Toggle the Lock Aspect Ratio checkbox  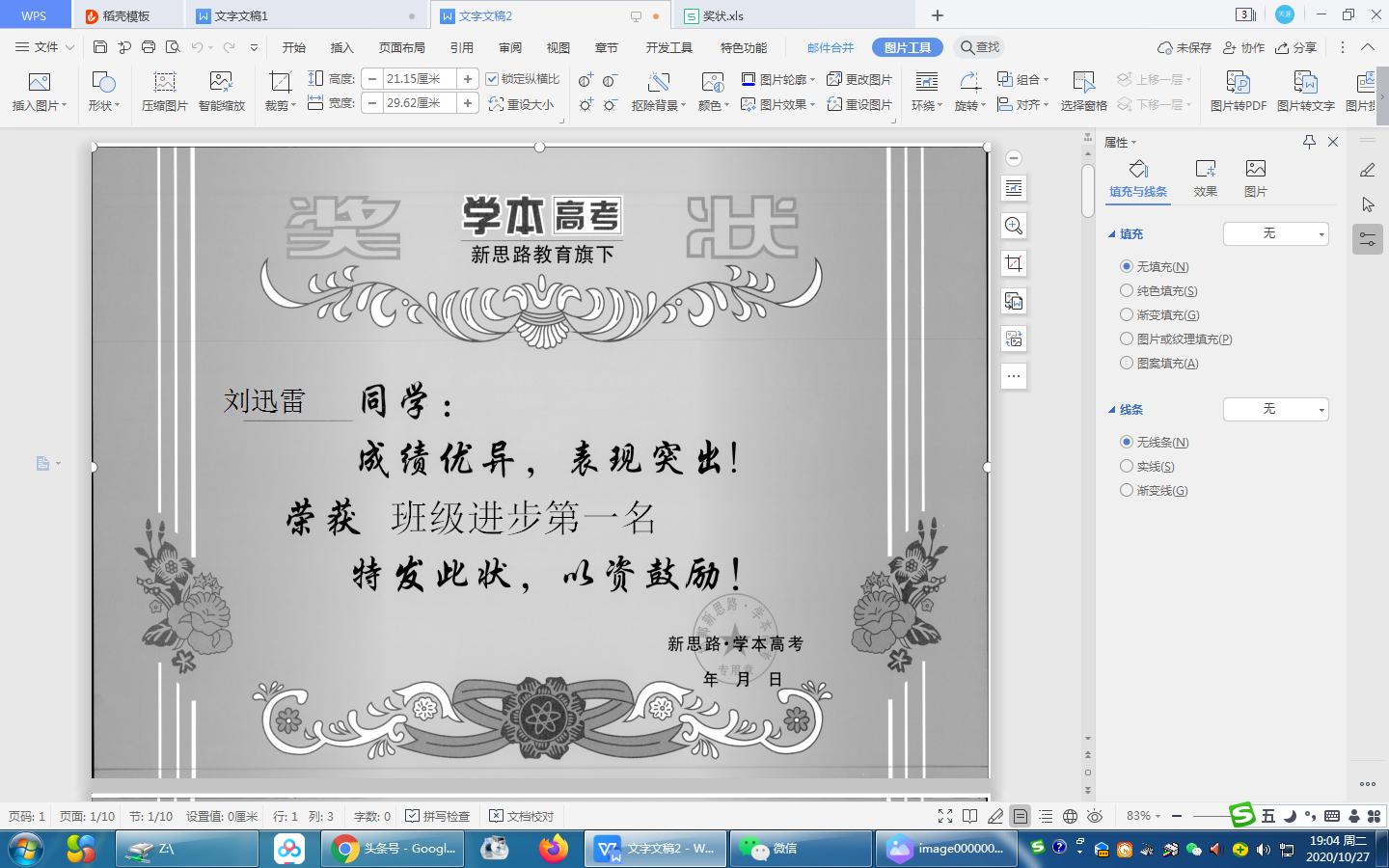coord(492,79)
